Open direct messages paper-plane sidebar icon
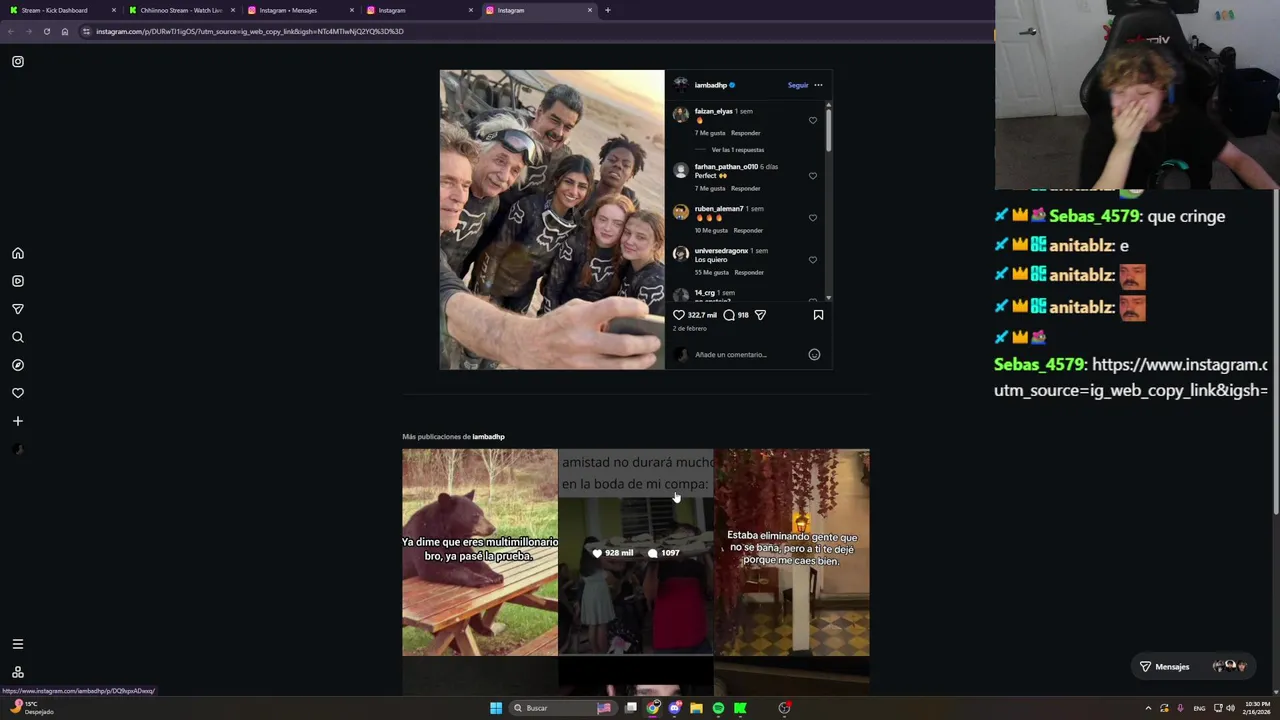This screenshot has width=1280, height=720. 18,309
